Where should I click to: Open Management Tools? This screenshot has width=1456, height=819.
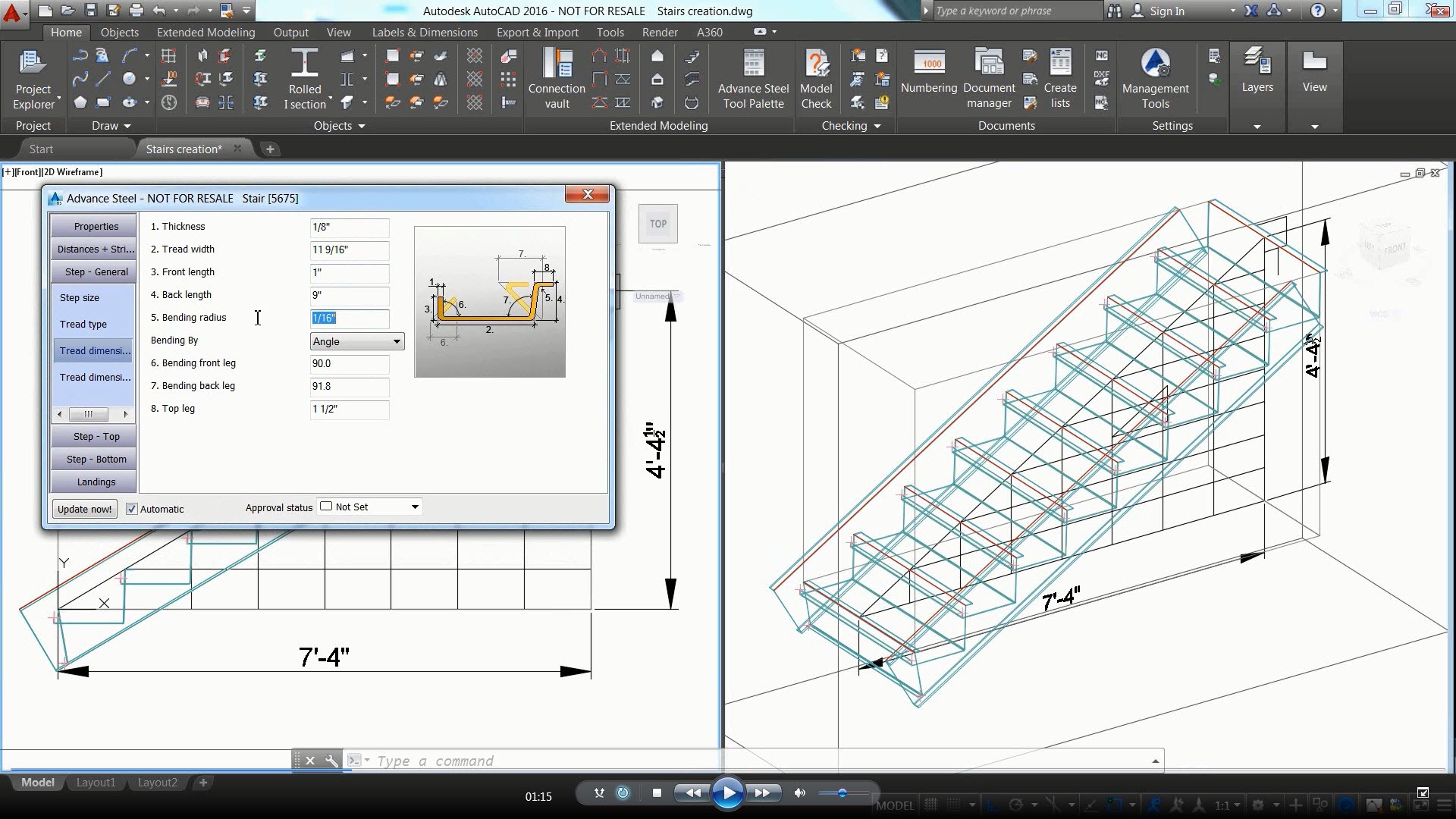click(1155, 76)
